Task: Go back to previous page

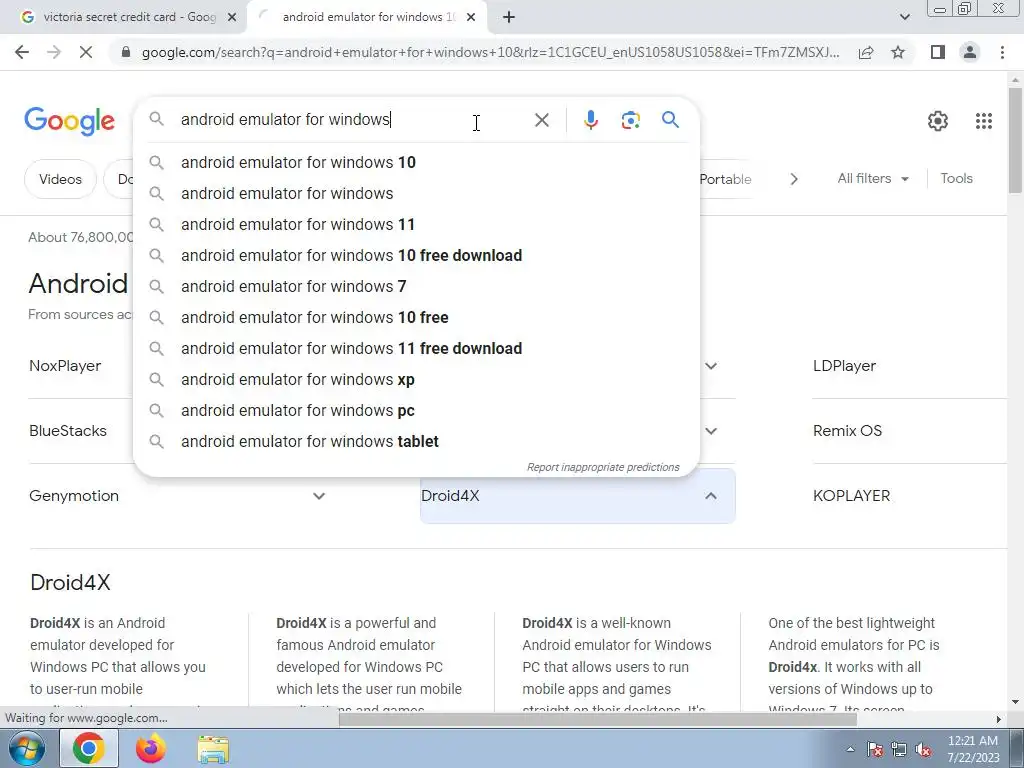Action: tap(22, 52)
